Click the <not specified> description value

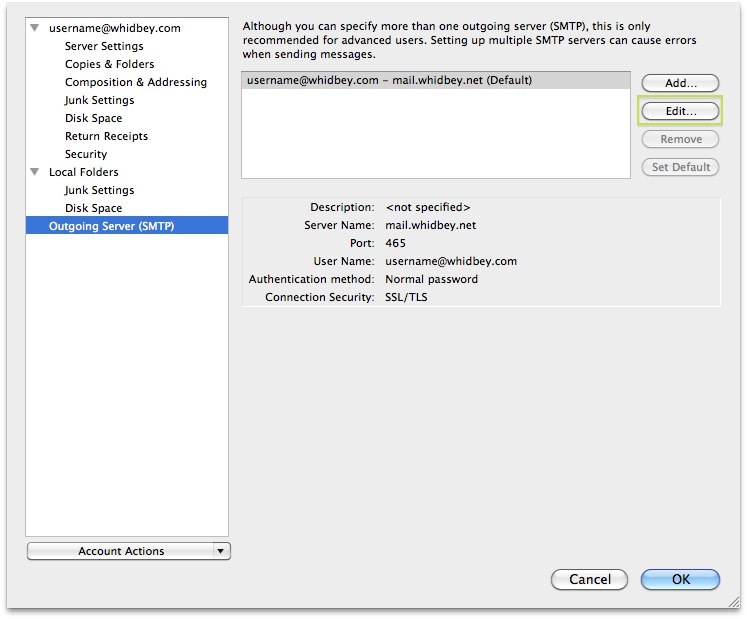click(428, 207)
